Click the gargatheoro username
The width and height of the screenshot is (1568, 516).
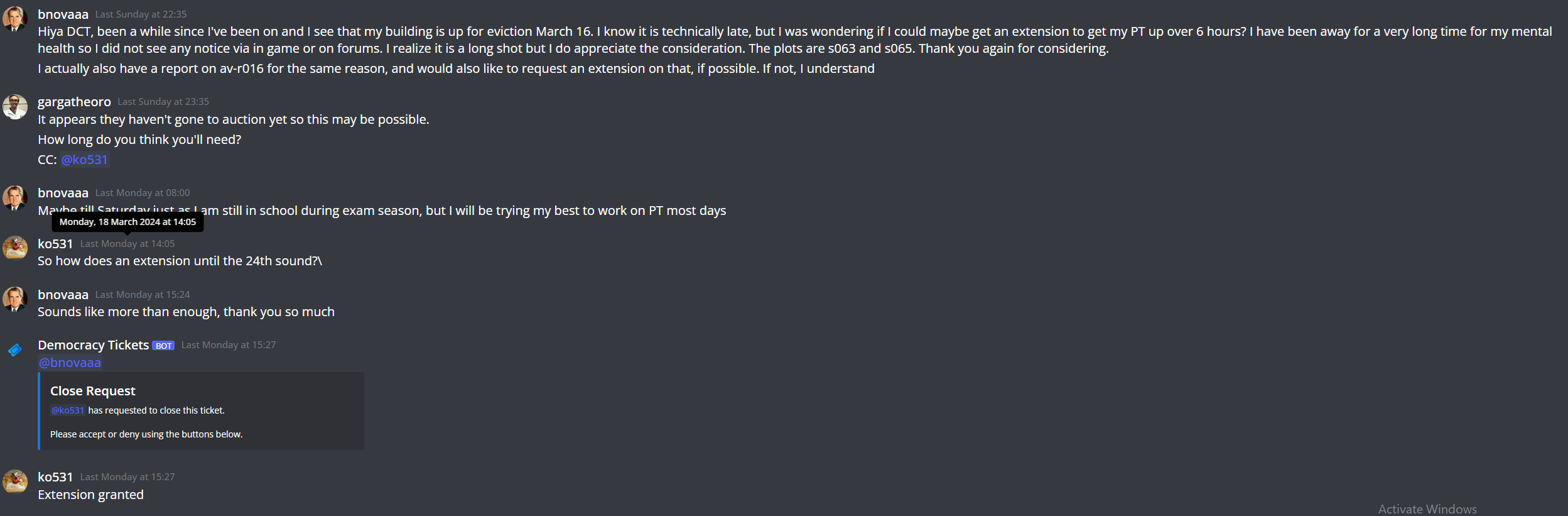[x=74, y=102]
